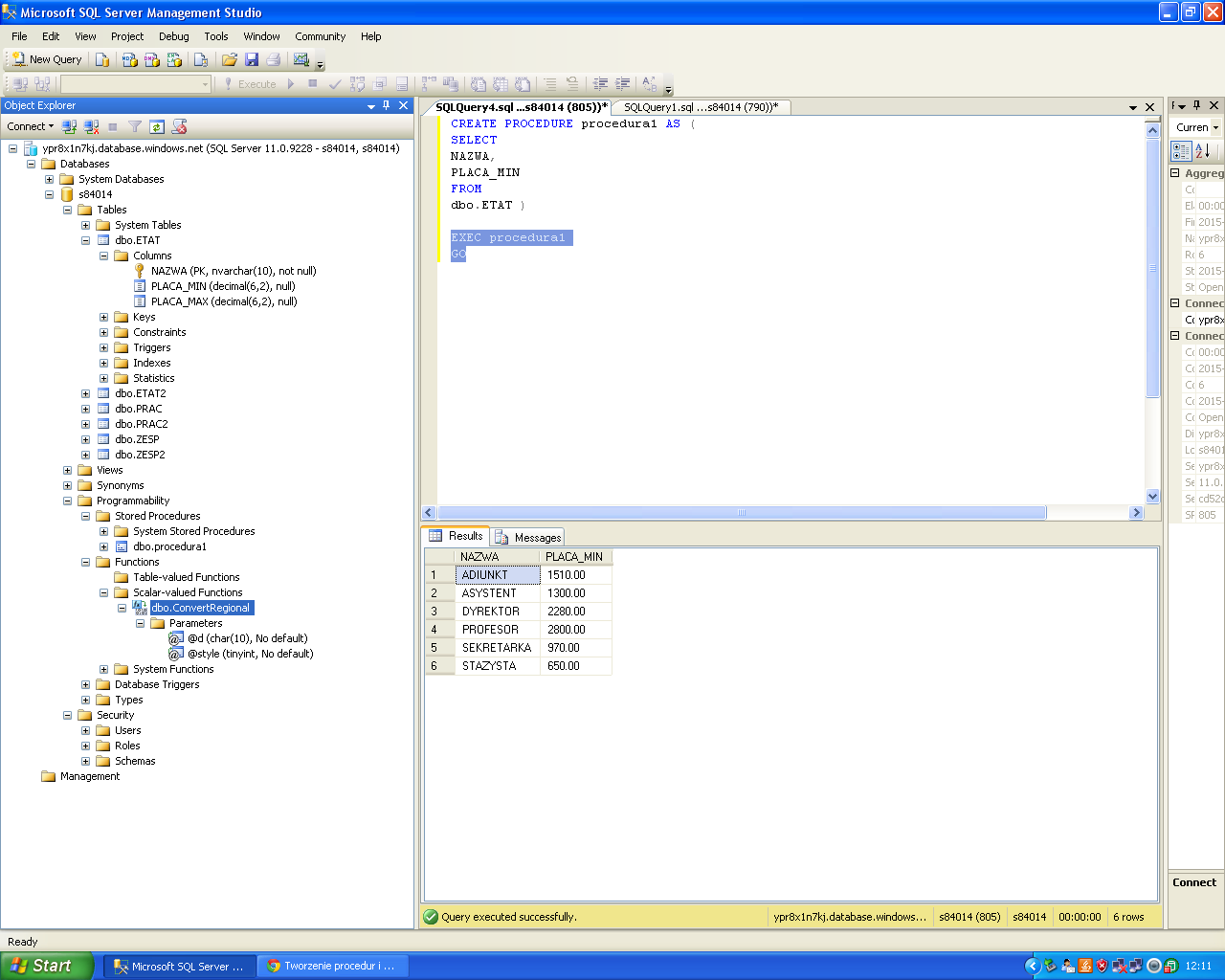Click the Filter funnel icon in Object Explorer
This screenshot has height=980, width=1225.
click(135, 126)
